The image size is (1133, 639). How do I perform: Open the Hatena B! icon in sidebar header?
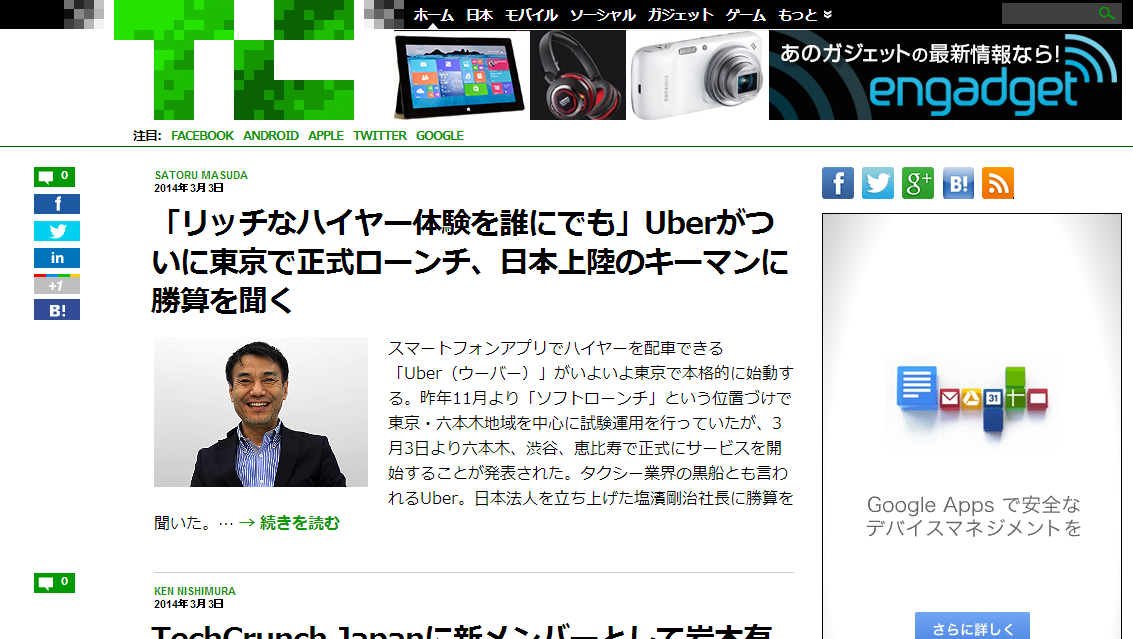(x=958, y=183)
